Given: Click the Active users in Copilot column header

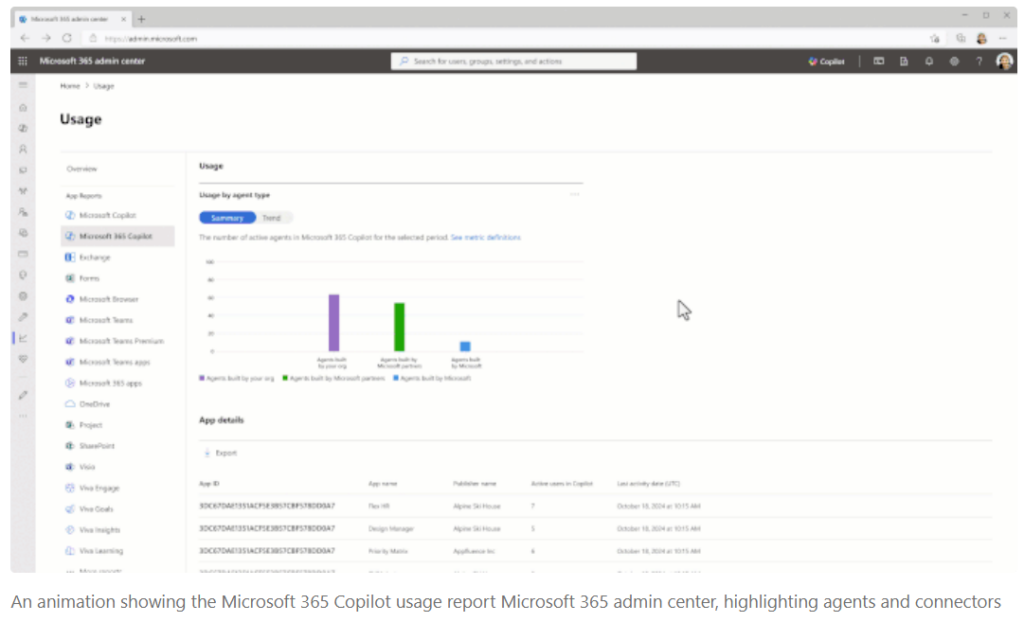Looking at the screenshot, I should click(x=562, y=483).
